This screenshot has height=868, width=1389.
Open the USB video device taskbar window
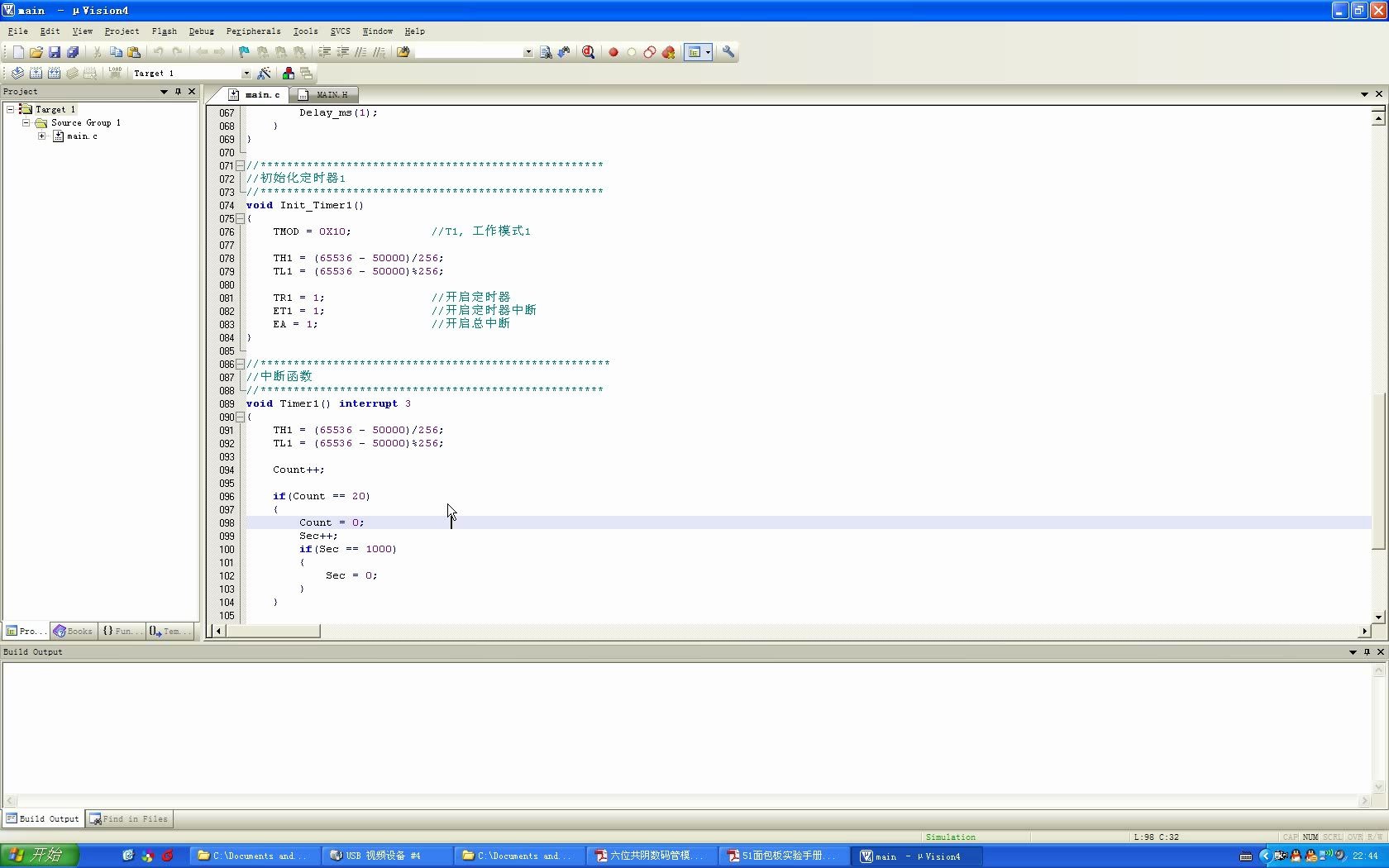coord(387,856)
